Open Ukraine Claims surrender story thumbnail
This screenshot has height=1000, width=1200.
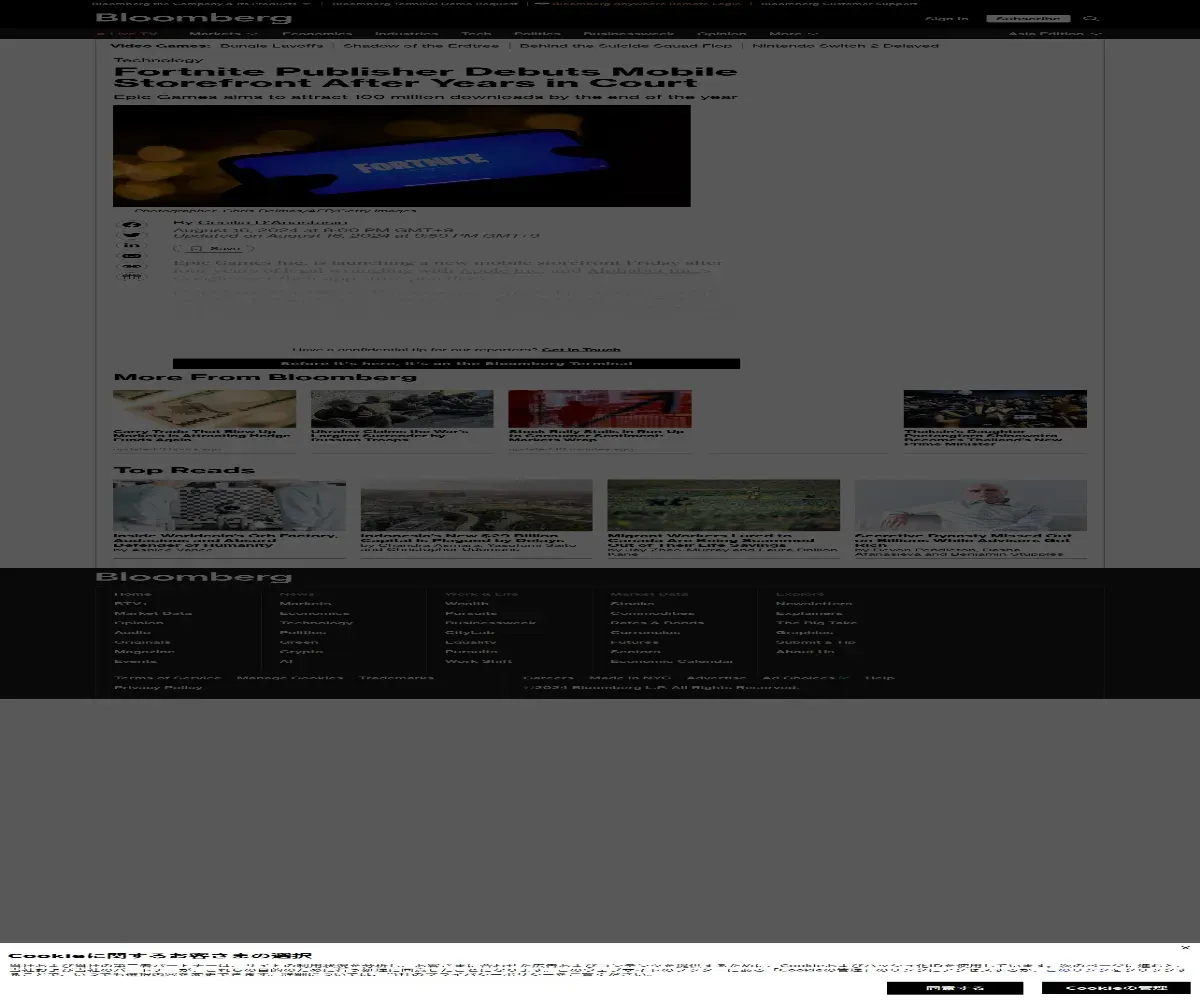click(x=402, y=409)
